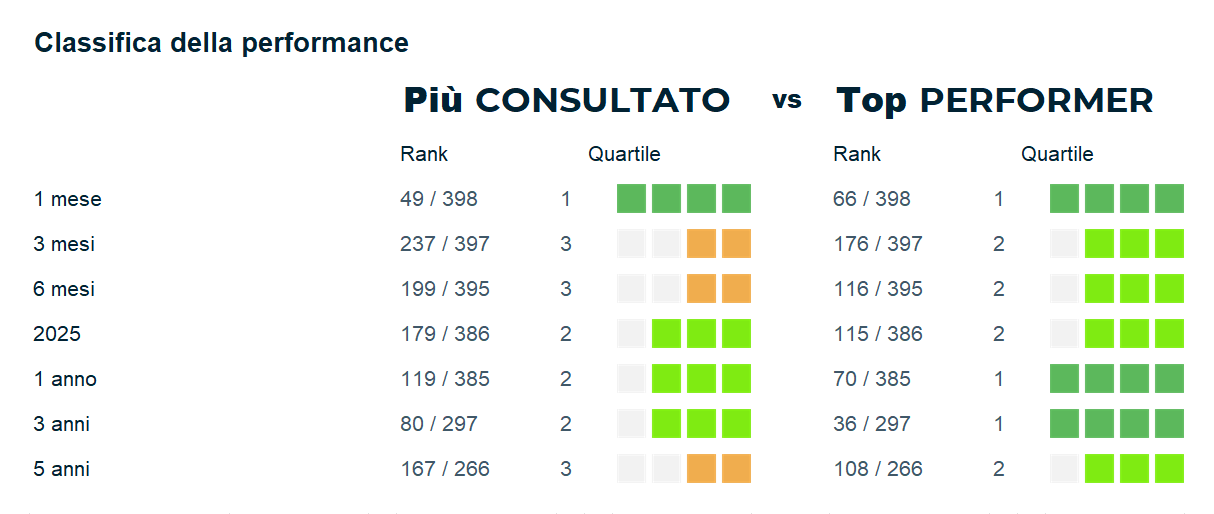Click the Quartile label under Top PERFORMER

1057,154
